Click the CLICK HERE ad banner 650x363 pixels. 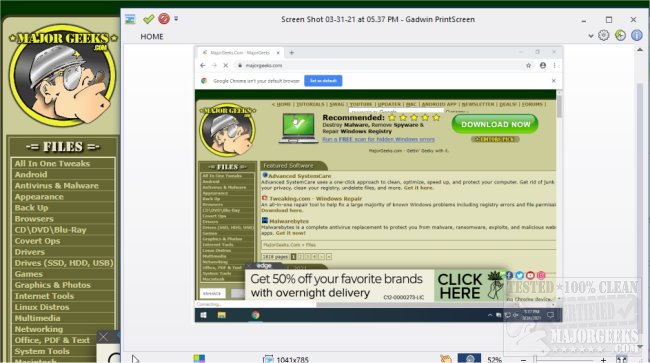click(x=471, y=286)
